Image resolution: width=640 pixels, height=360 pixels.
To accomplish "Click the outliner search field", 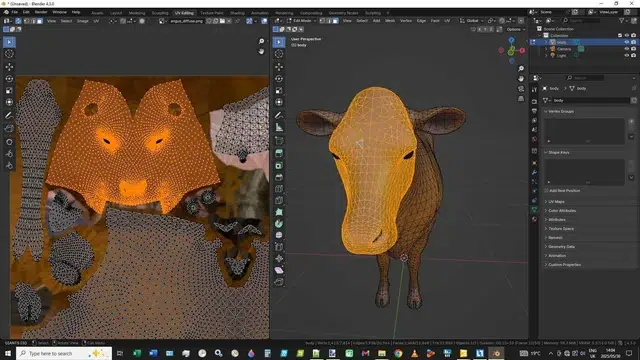I will 581,20.
